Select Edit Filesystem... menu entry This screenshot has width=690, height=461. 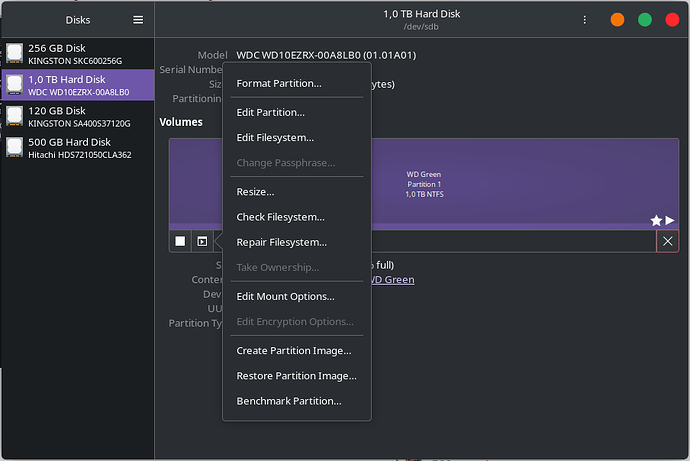[275, 137]
